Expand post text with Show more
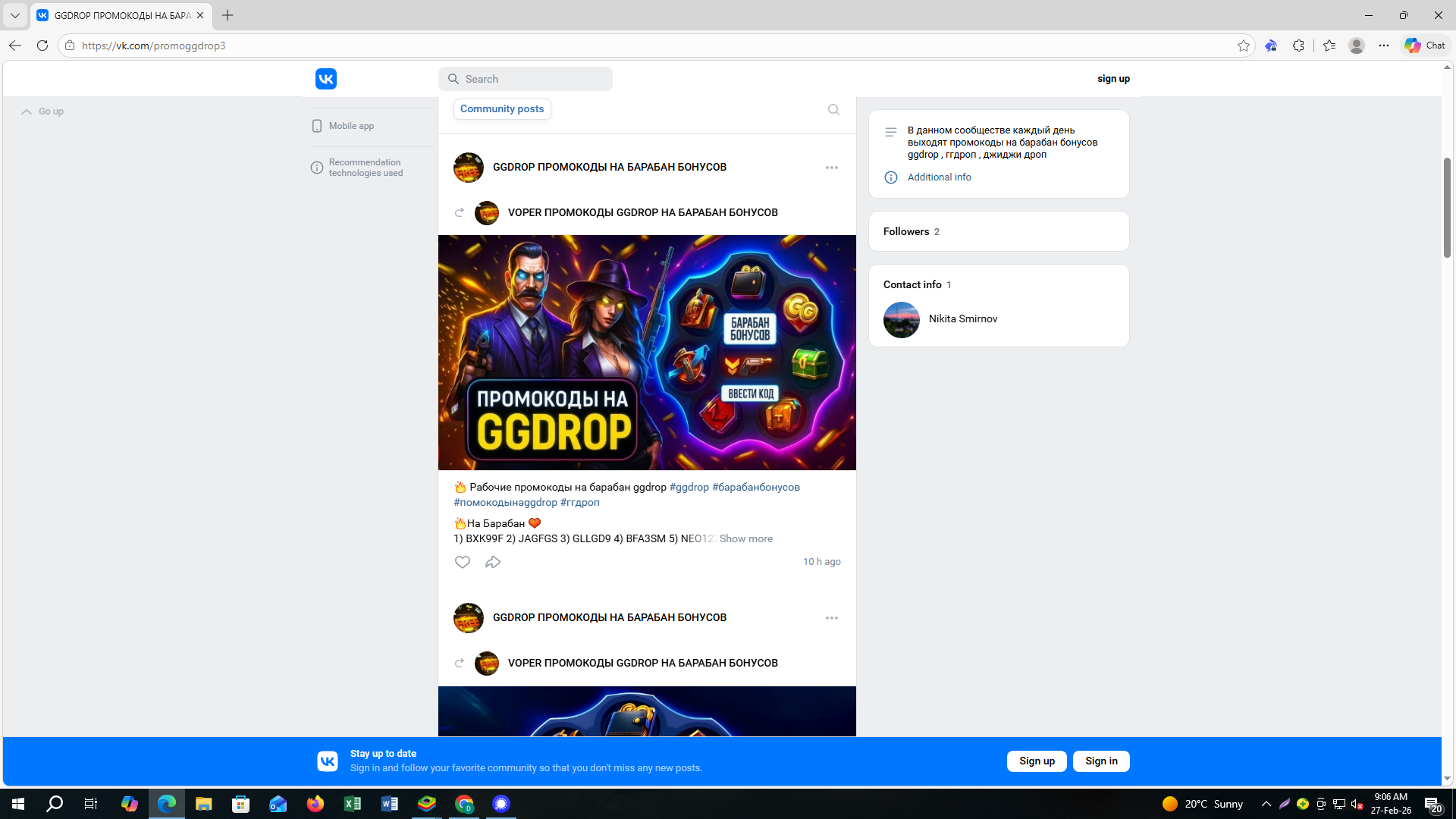Screen dimensions: 1456x819 [745, 538]
